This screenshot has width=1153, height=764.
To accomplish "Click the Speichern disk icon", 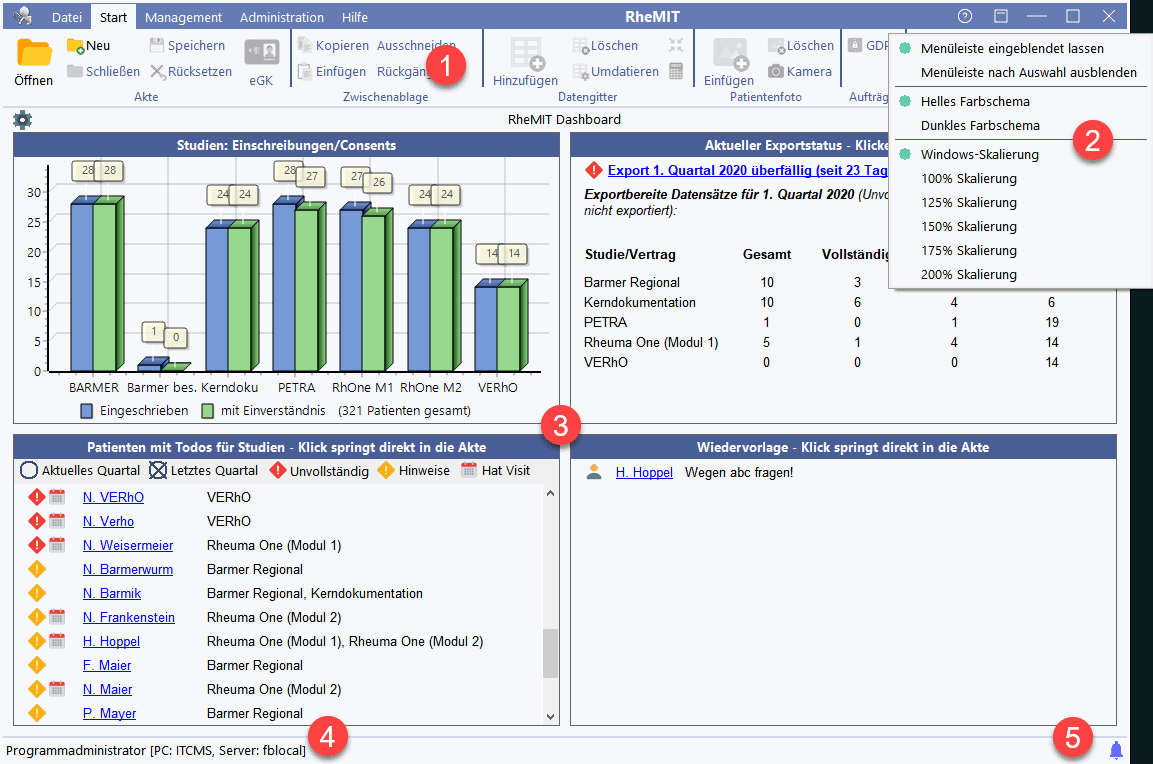I will (157, 46).
